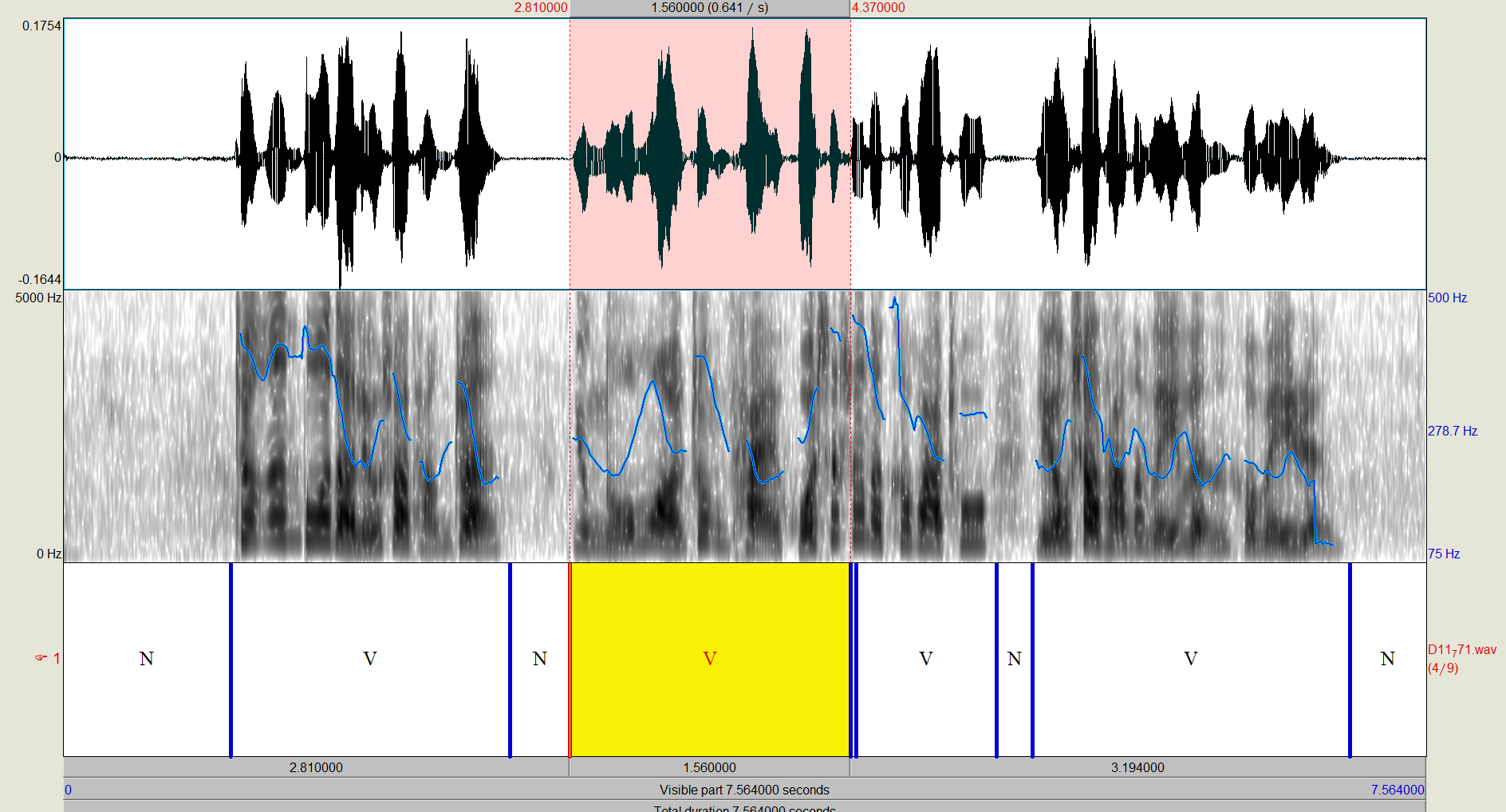Viewport: 1506px width, 812px height.
Task: Click the blue 7.564000 end time label
Action: 1398,790
